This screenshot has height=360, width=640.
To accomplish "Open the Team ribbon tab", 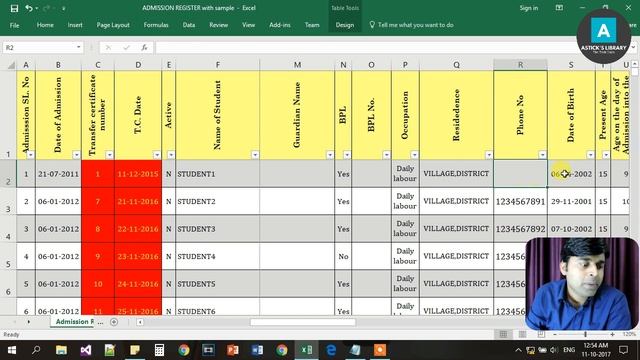I will [312, 25].
